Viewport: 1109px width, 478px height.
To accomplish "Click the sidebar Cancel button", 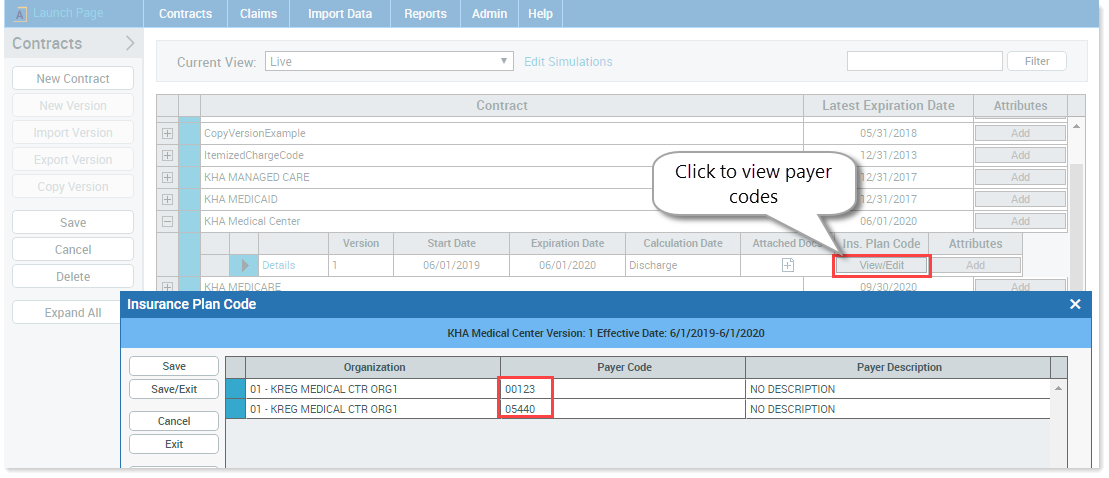I will 73,249.
